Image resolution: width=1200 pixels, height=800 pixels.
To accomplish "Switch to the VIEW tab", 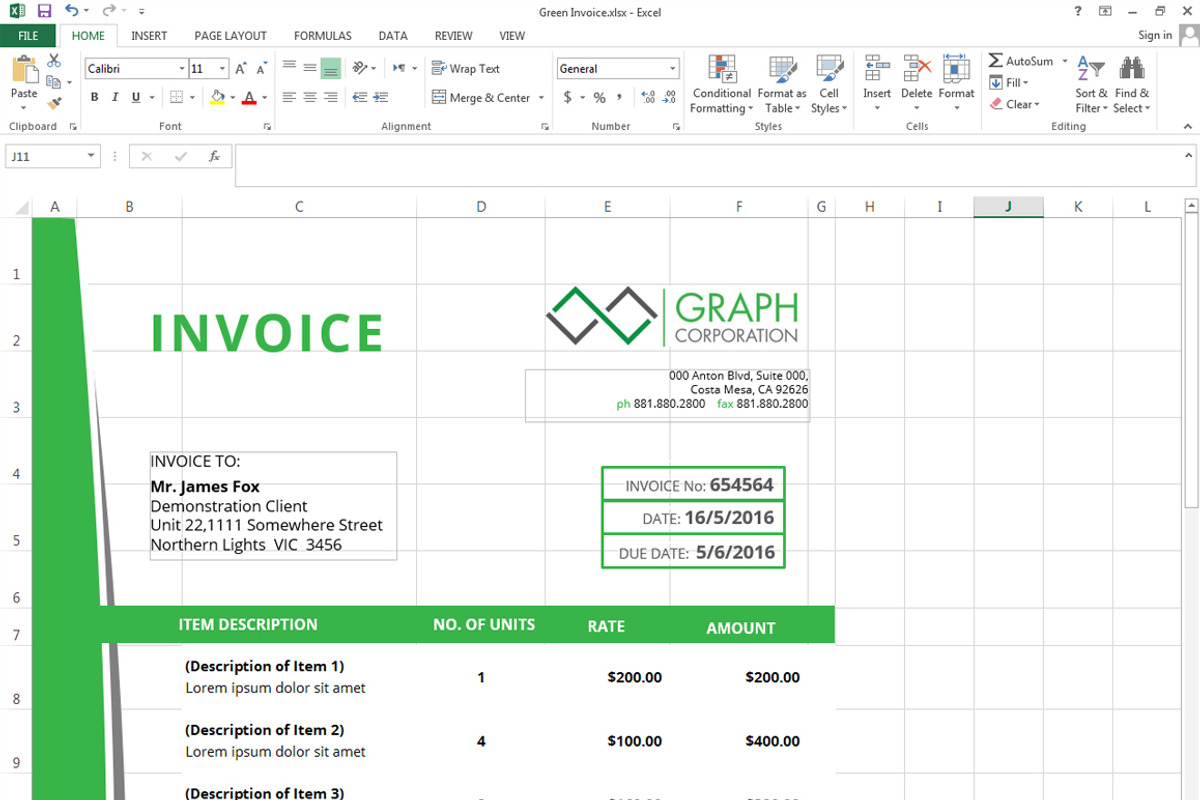I will click(x=512, y=36).
